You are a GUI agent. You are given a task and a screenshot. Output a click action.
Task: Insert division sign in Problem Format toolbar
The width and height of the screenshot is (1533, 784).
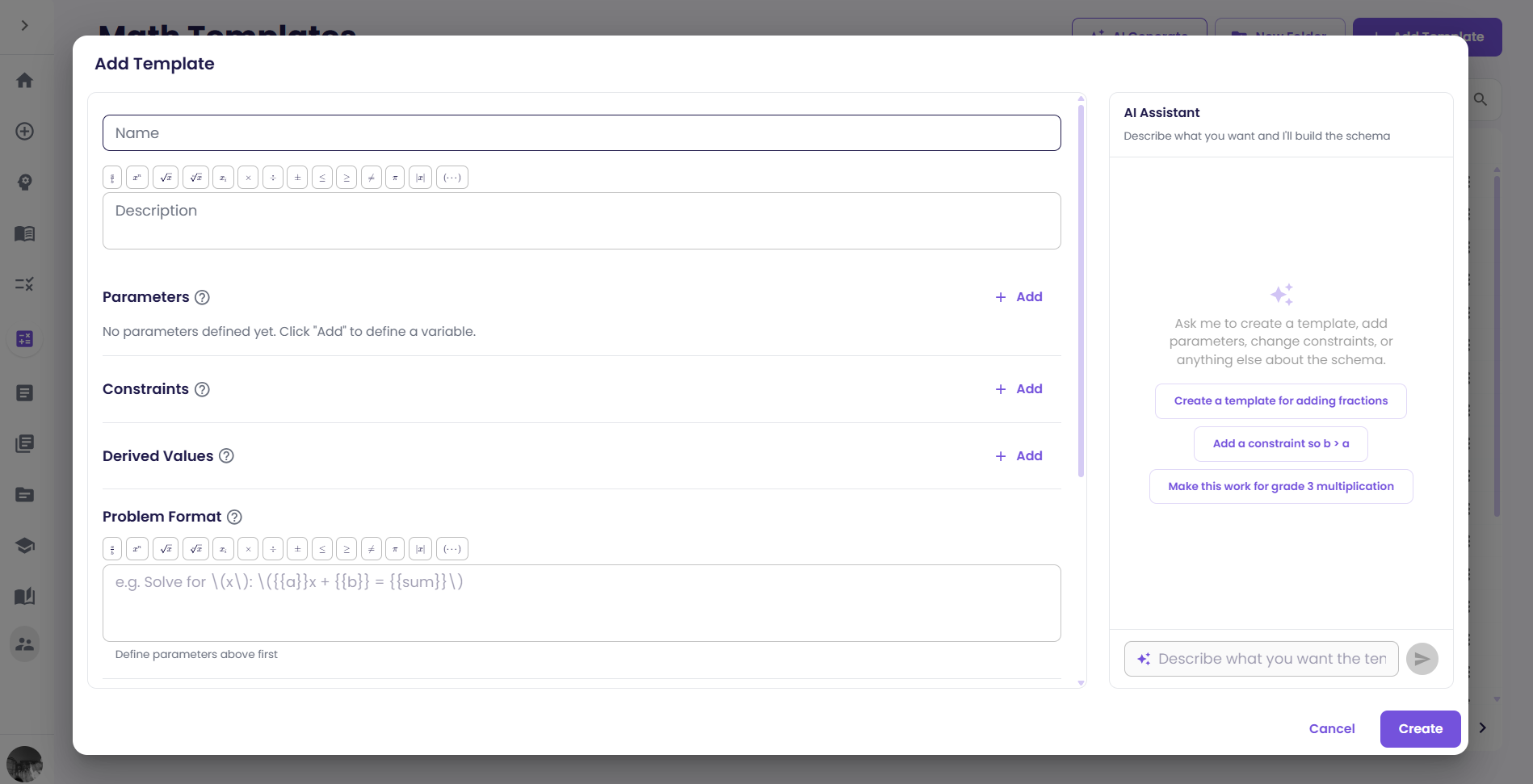coord(273,549)
